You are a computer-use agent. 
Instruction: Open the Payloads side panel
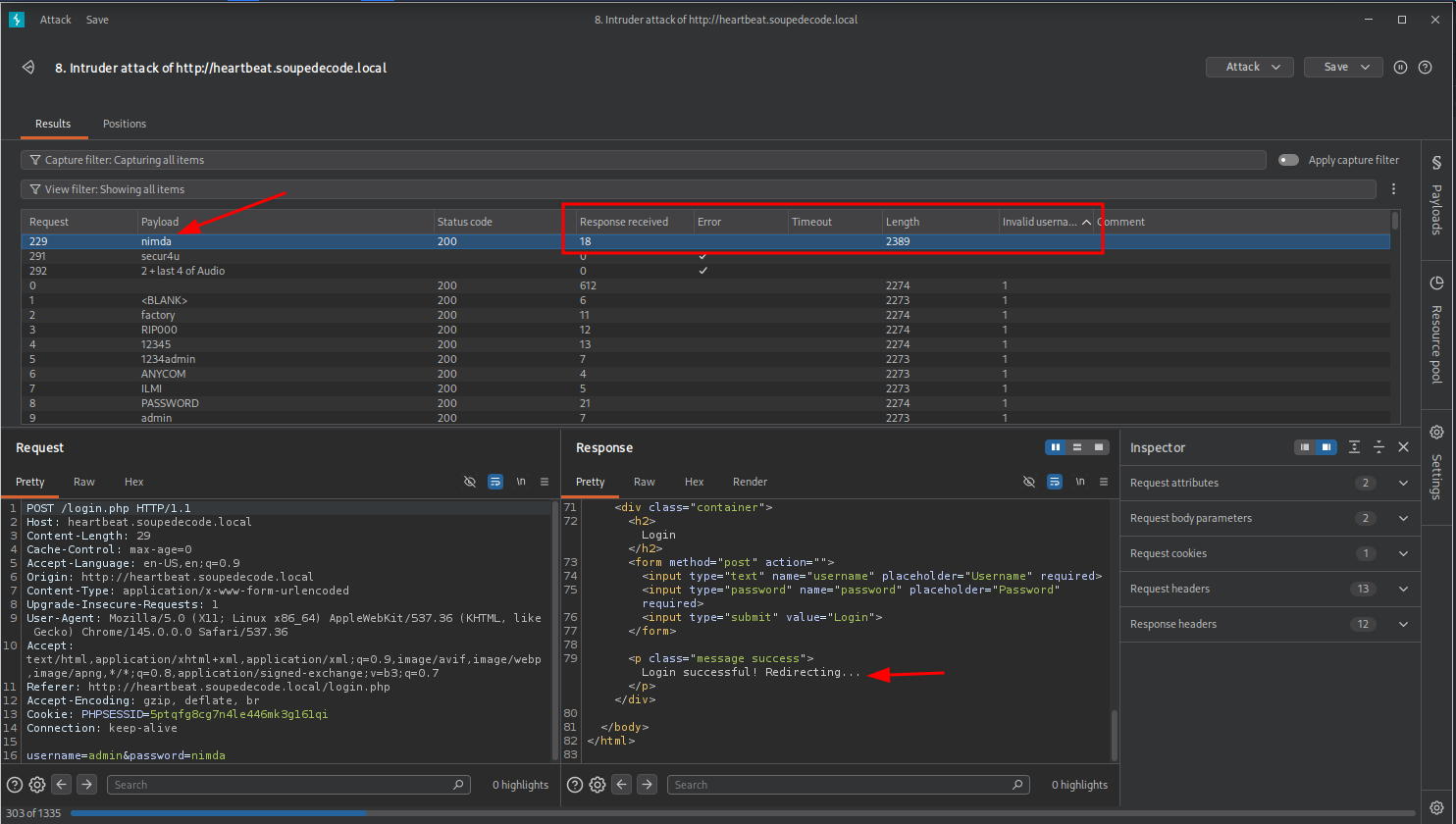(x=1436, y=195)
